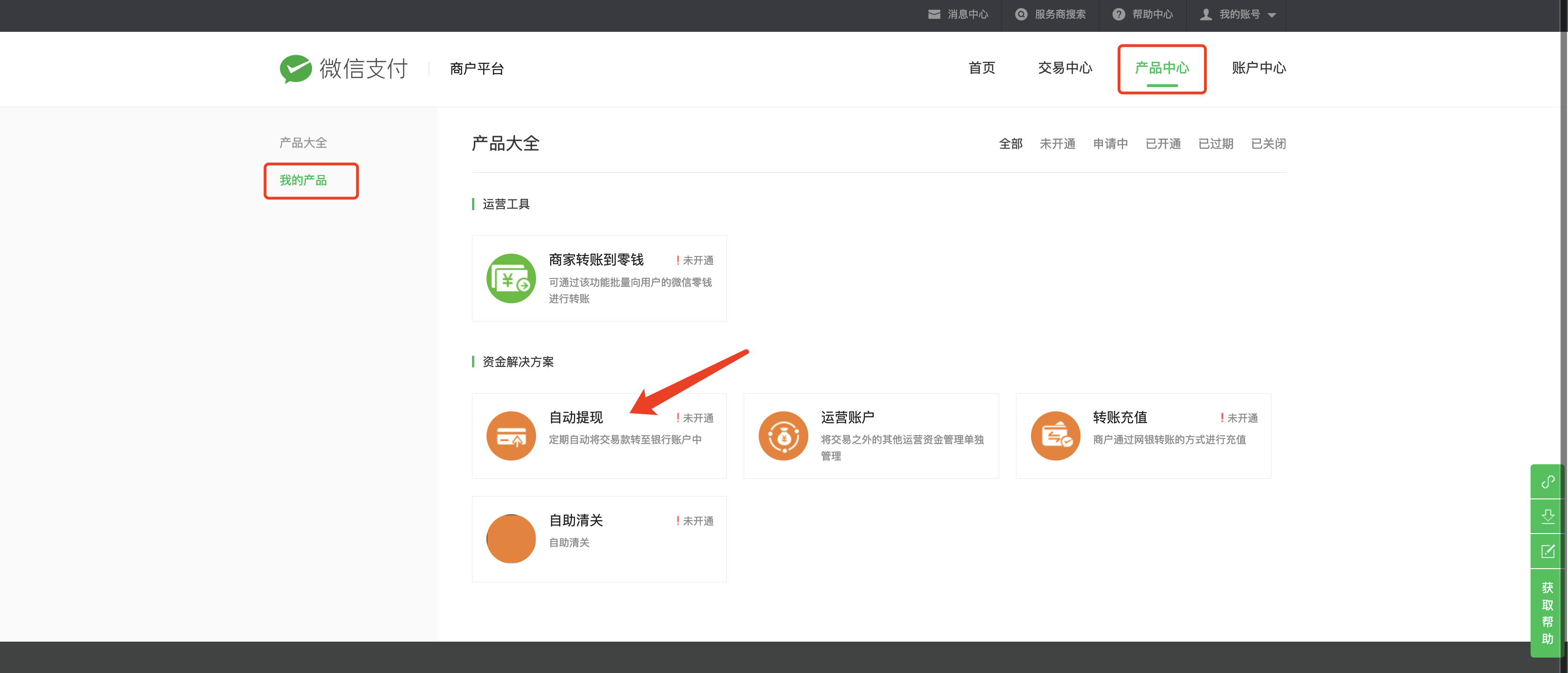Viewport: 1568px width, 673px height.
Task: Filter products by 未开通
Action: point(1057,144)
